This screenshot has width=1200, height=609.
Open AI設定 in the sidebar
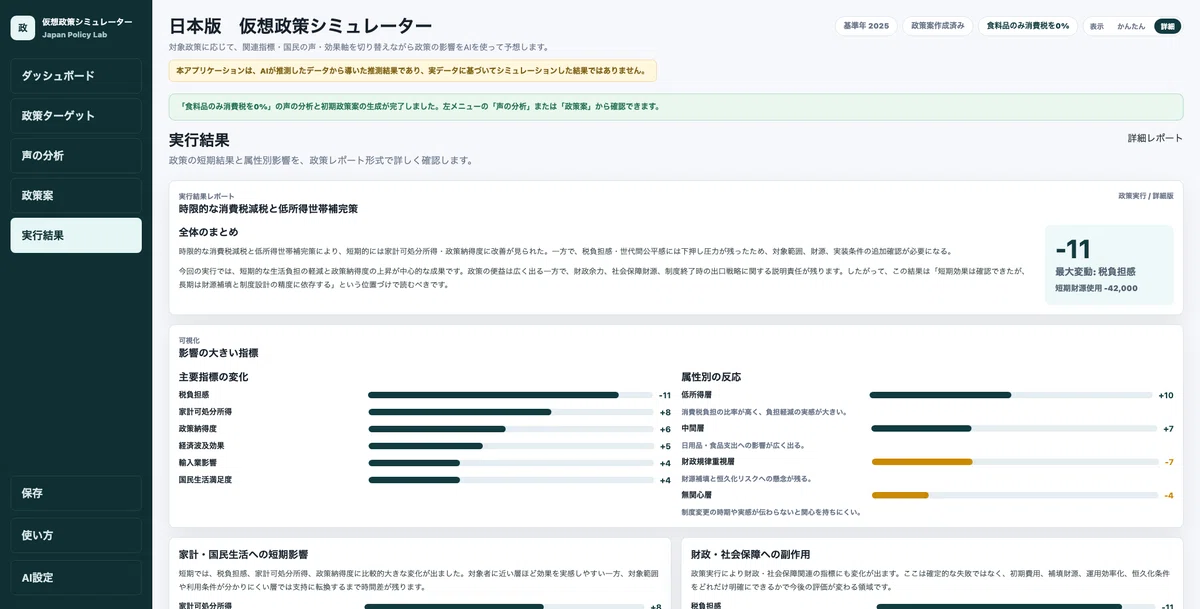76,577
